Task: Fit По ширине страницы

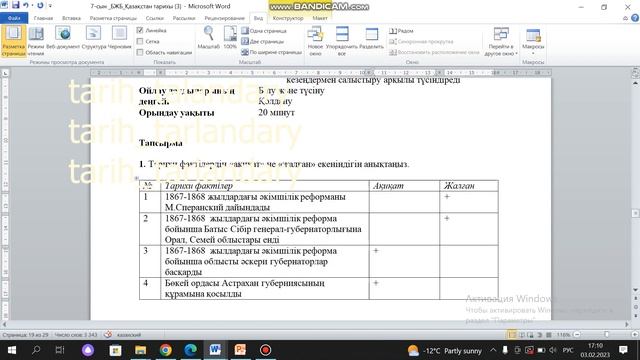Action: click(x=271, y=52)
